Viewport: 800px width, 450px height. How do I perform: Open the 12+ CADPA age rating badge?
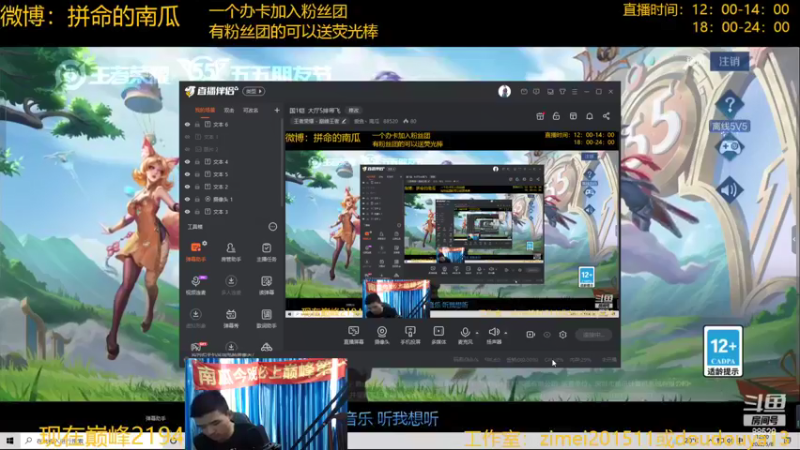(723, 352)
